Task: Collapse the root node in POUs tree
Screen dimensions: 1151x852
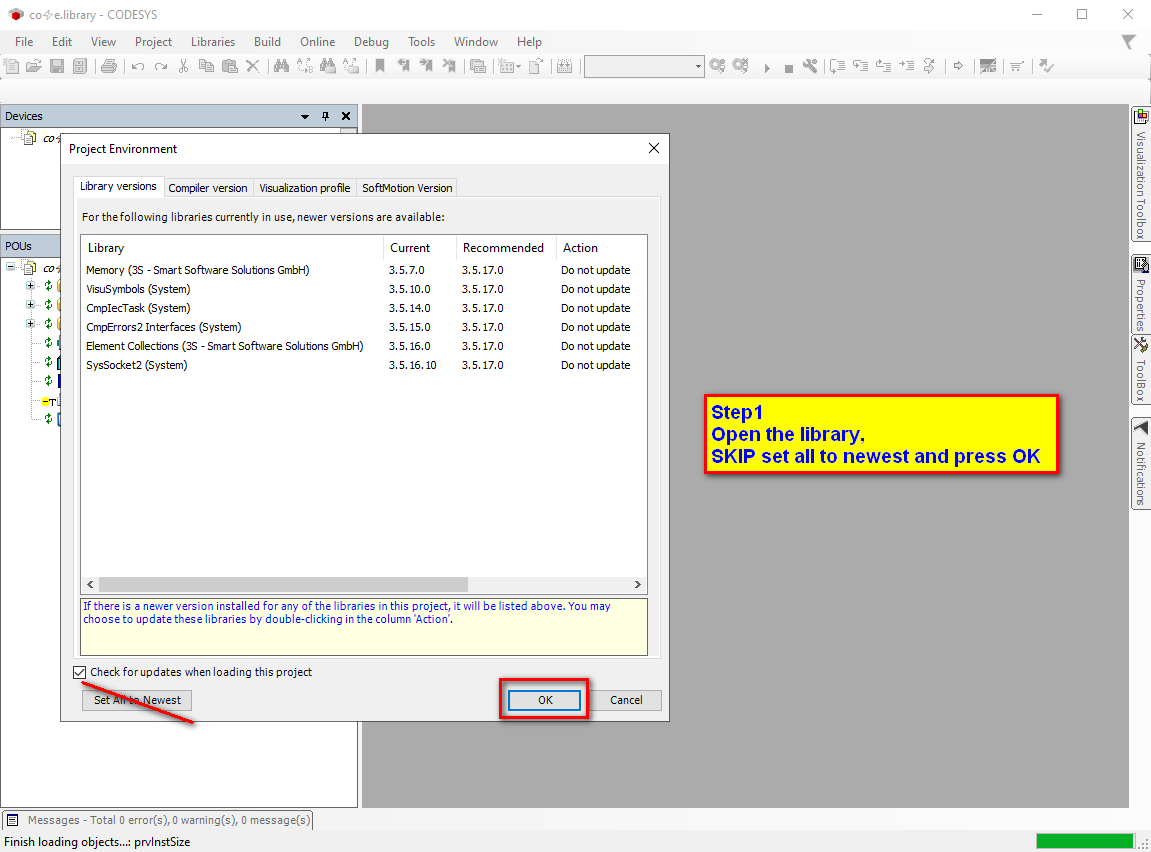Action: click(11, 267)
